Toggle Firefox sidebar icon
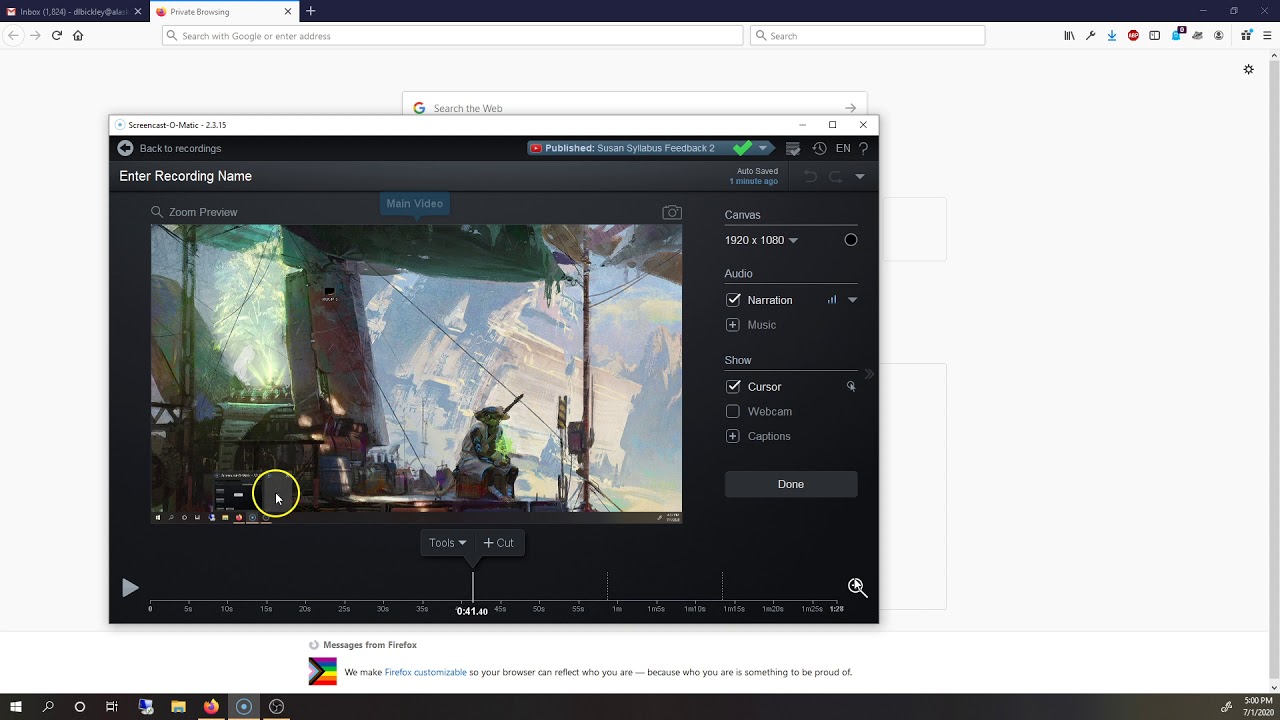Viewport: 1280px width, 720px height. click(x=1155, y=35)
